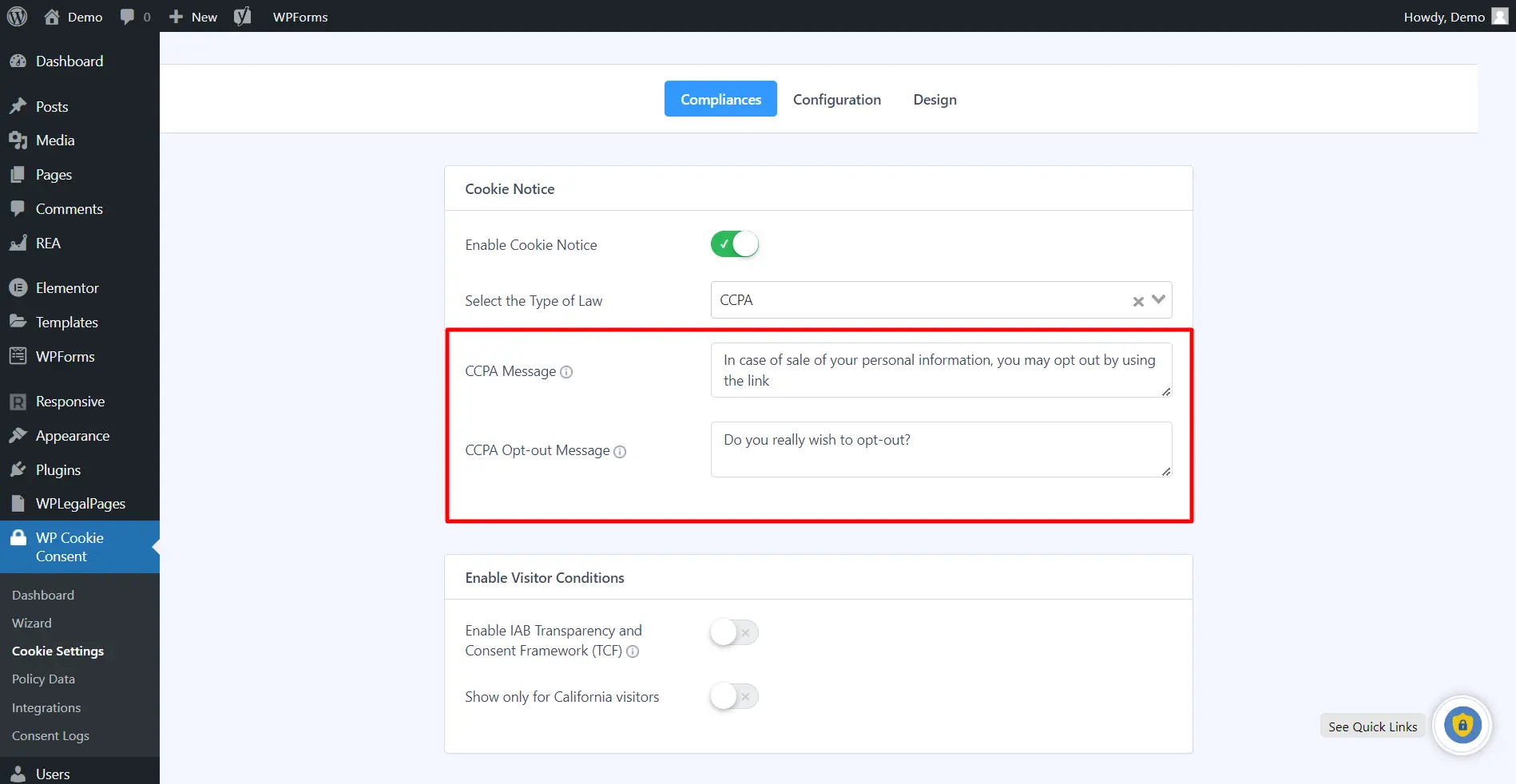Expand the Select the Type of Law dropdown arrow
Viewport: 1516px width, 784px height.
1158,300
